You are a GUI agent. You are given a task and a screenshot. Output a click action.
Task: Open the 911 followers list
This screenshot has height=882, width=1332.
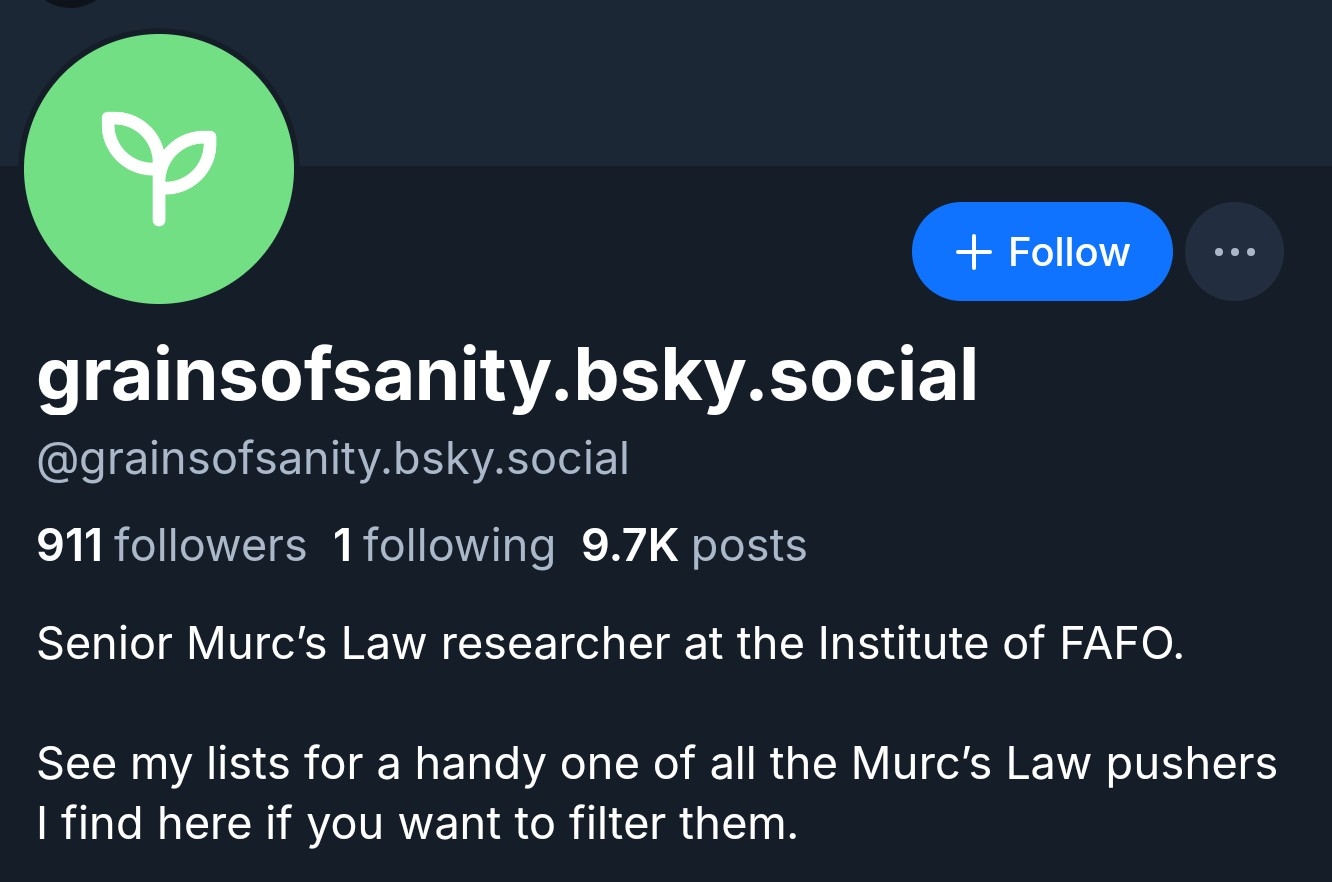(x=171, y=546)
